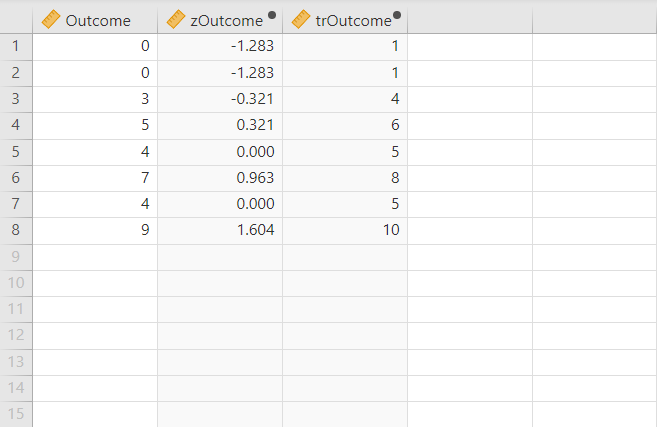Click the ruler icon beside trOutcome header
The height and width of the screenshot is (427, 657).
[x=301, y=20]
